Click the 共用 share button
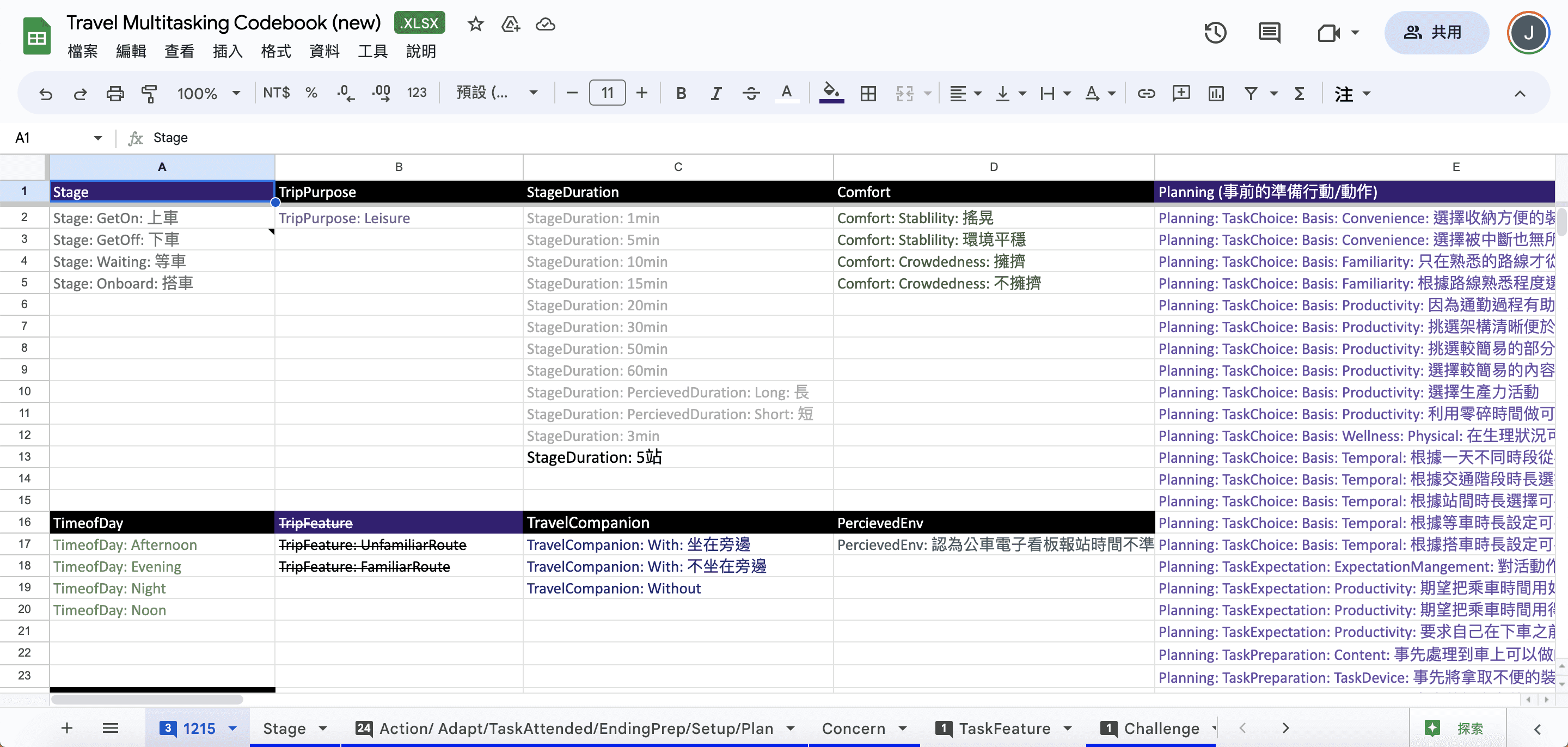 tap(1436, 33)
